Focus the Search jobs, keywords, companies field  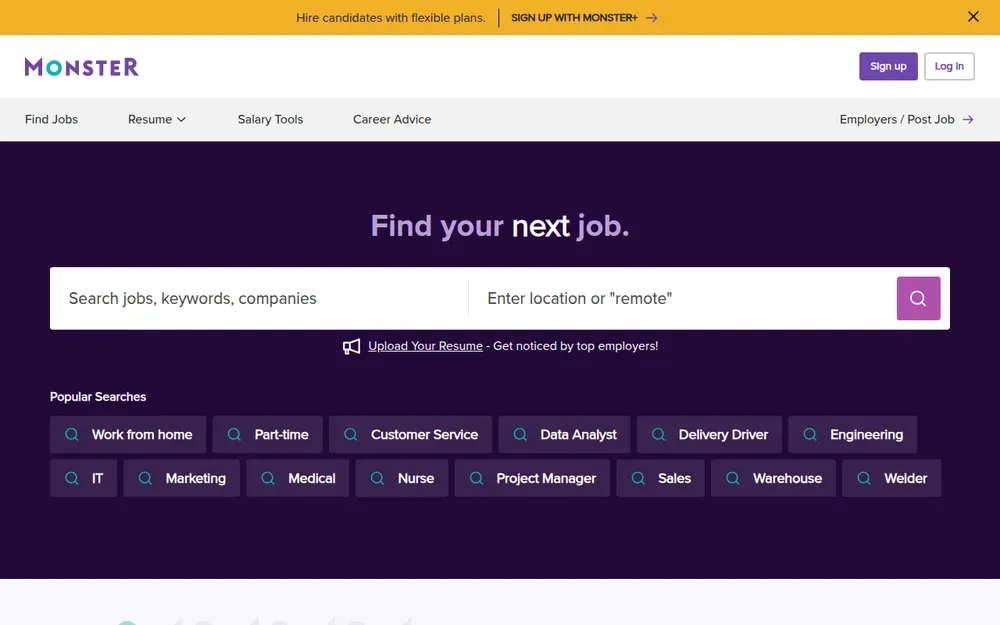259,298
